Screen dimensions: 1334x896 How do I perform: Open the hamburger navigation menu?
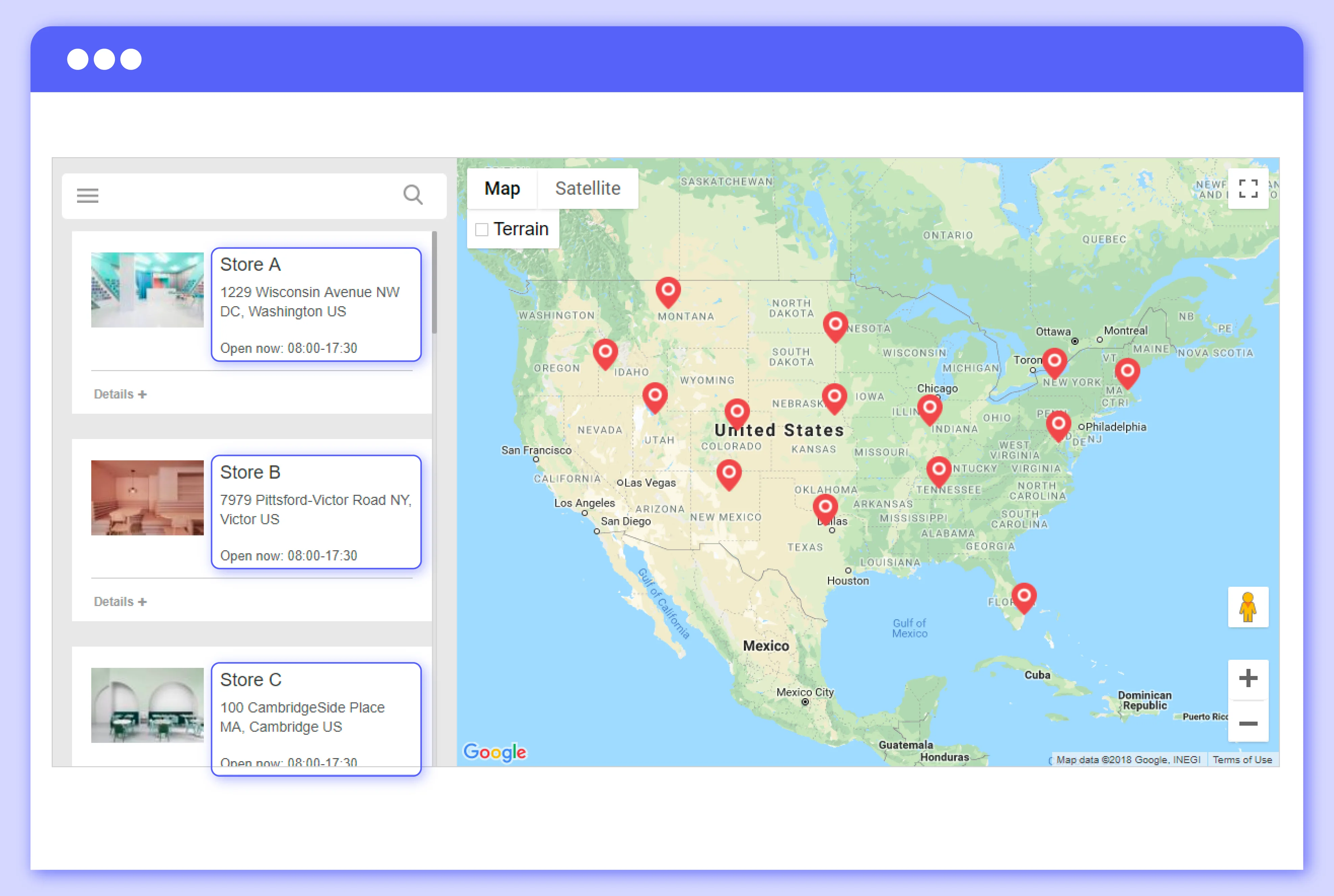click(x=88, y=195)
